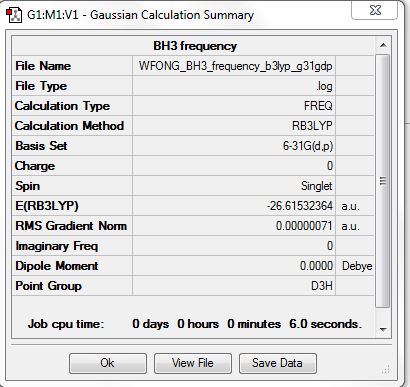Click the Charge value 0
The image size is (410, 387).
coord(330,166)
